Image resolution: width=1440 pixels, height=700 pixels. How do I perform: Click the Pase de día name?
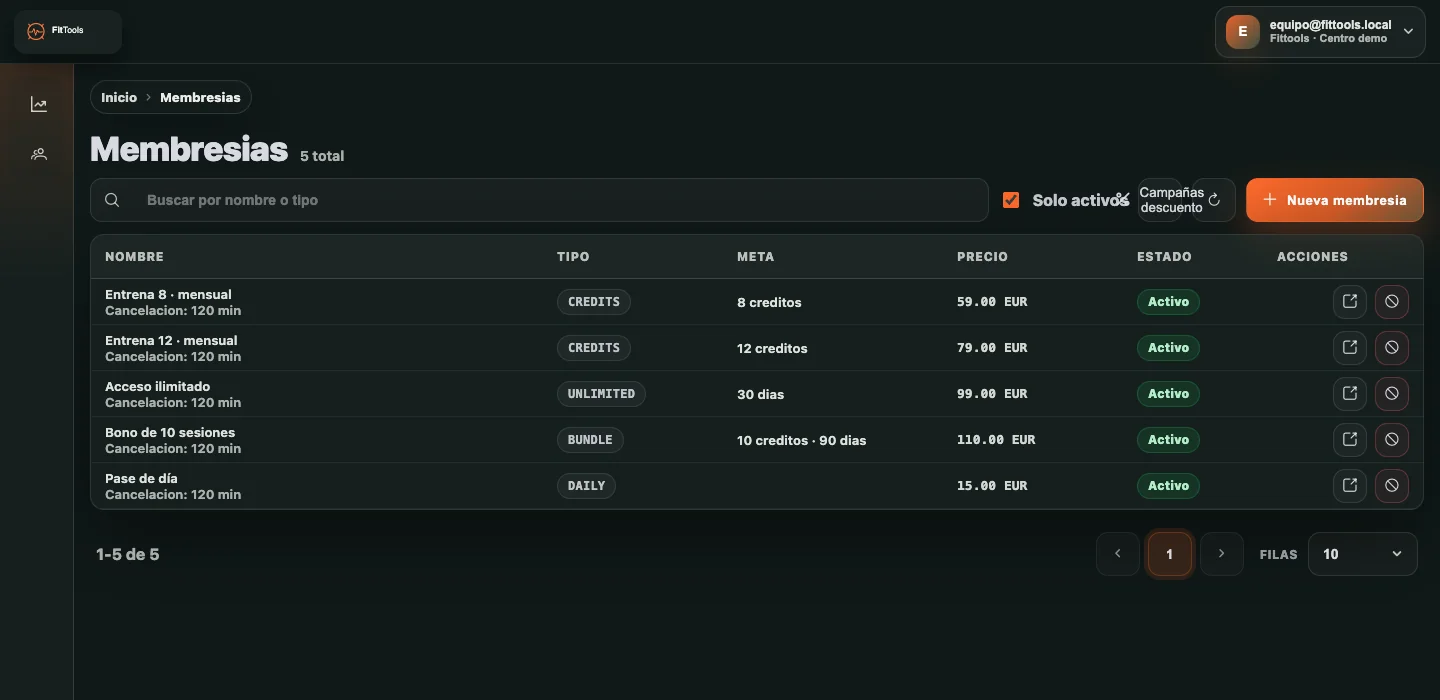coord(141,479)
